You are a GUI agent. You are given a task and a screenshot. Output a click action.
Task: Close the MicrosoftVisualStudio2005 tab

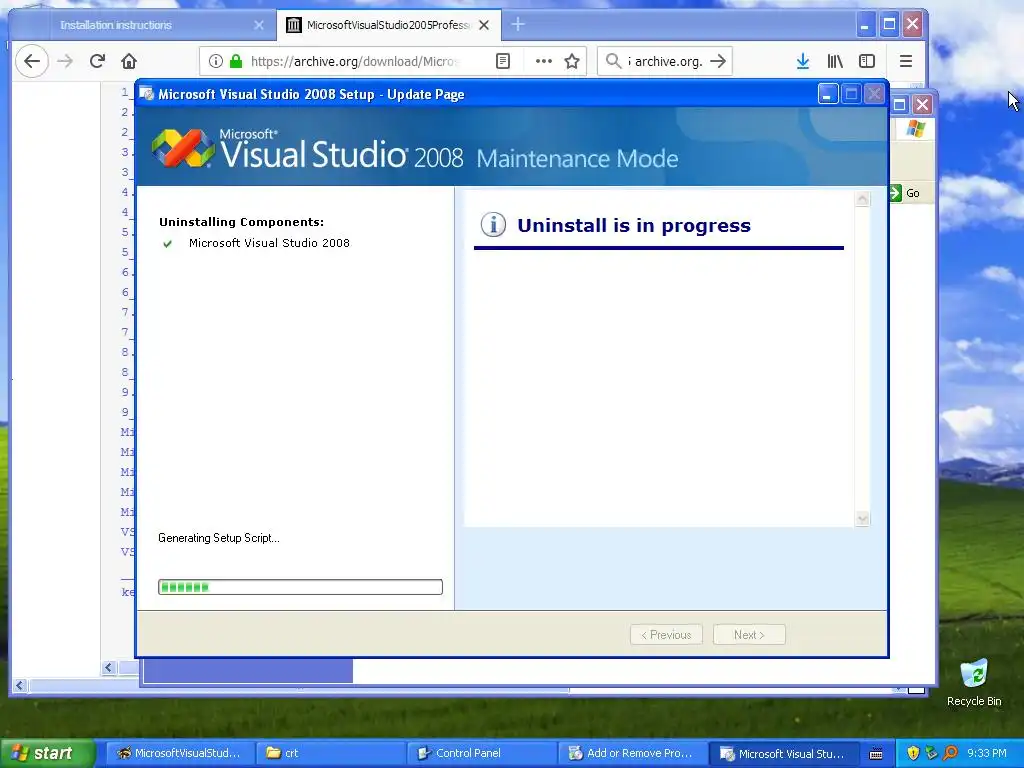click(x=484, y=25)
